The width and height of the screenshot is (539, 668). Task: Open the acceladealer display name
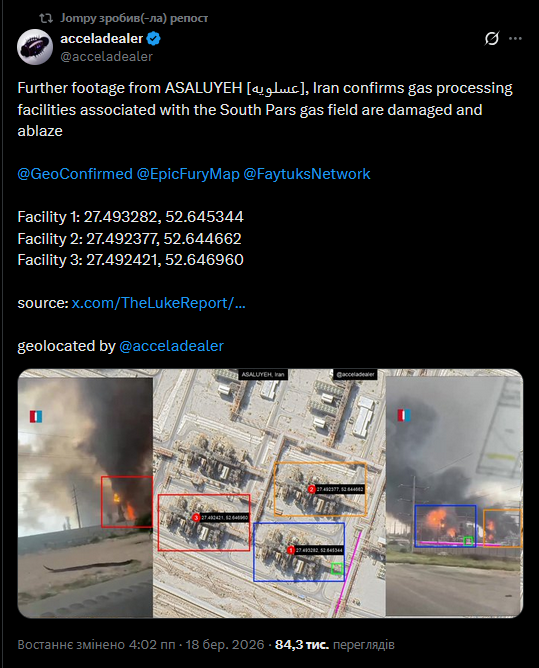[x=101, y=38]
